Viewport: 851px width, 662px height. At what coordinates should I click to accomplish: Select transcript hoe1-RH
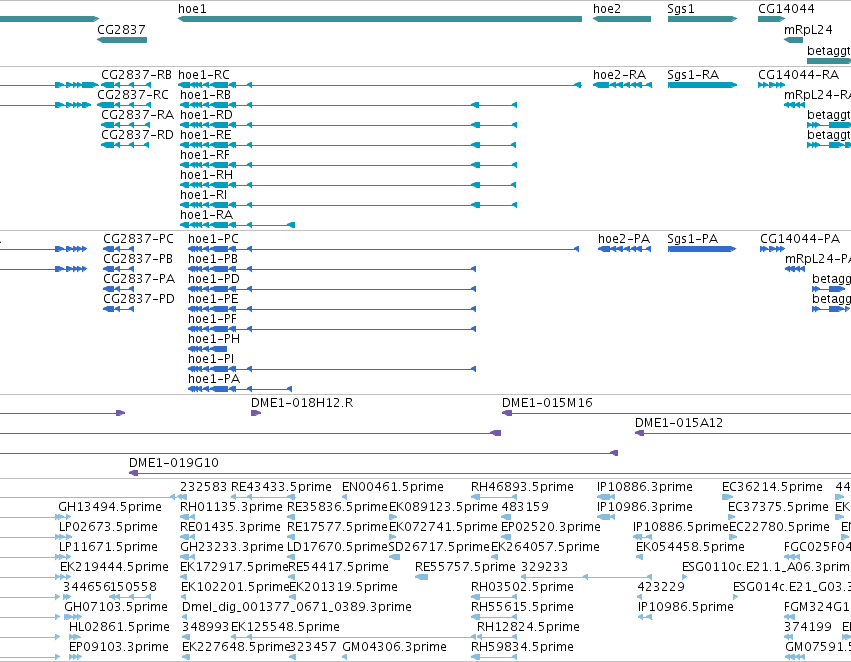(206, 175)
